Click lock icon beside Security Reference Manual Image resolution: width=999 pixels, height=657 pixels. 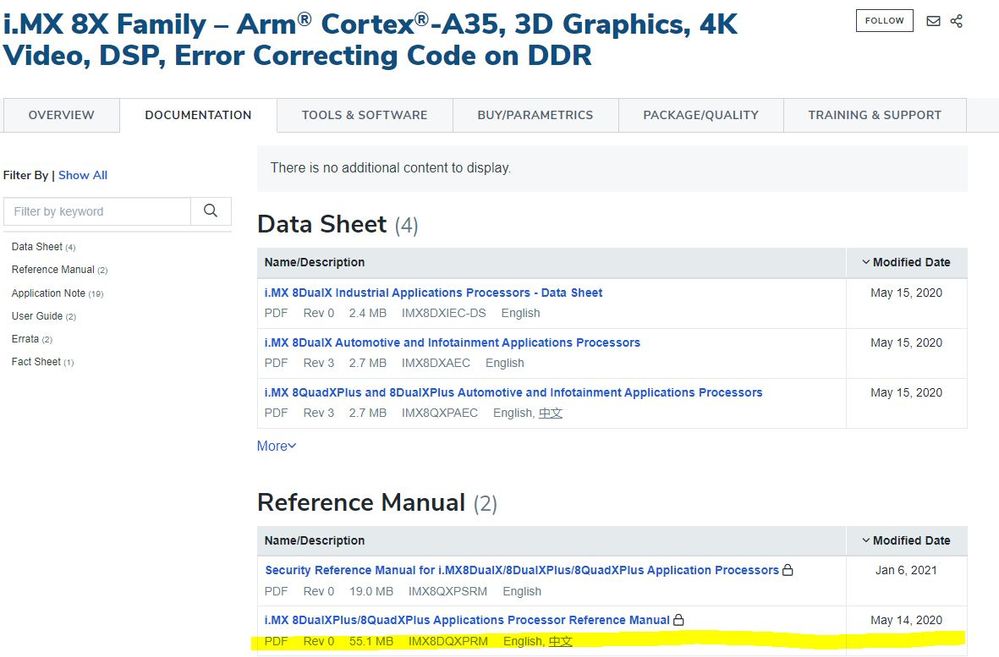[x=788, y=570]
